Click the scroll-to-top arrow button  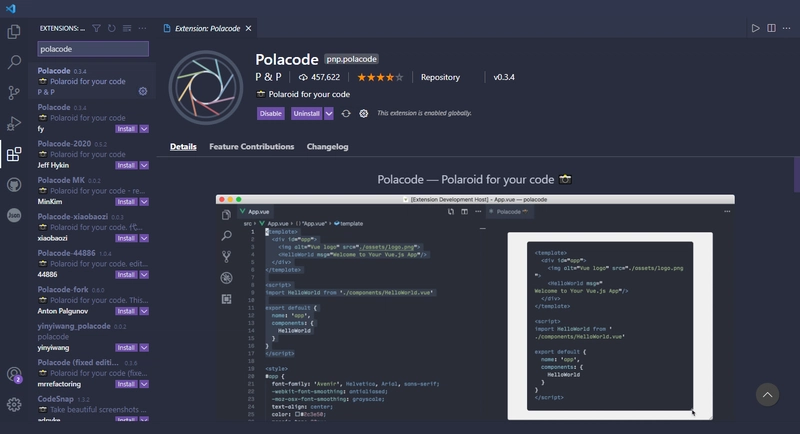tap(767, 395)
